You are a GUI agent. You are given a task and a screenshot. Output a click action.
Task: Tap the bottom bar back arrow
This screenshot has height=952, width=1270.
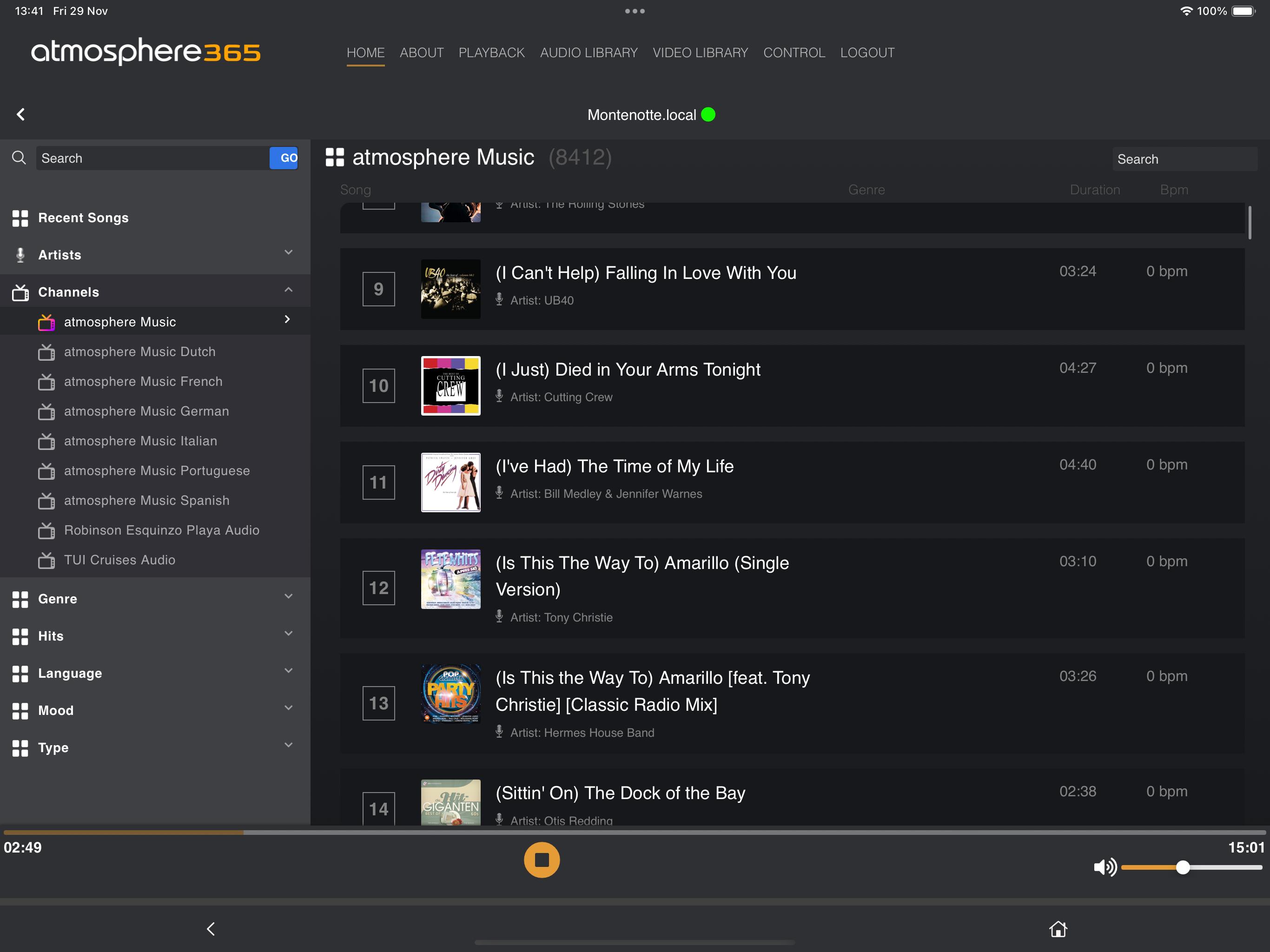click(x=211, y=929)
